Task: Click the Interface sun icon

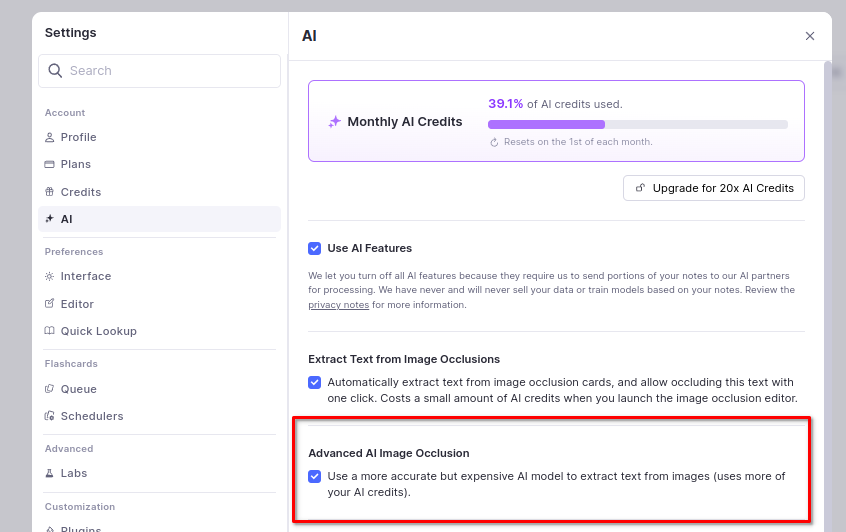Action: pos(50,276)
